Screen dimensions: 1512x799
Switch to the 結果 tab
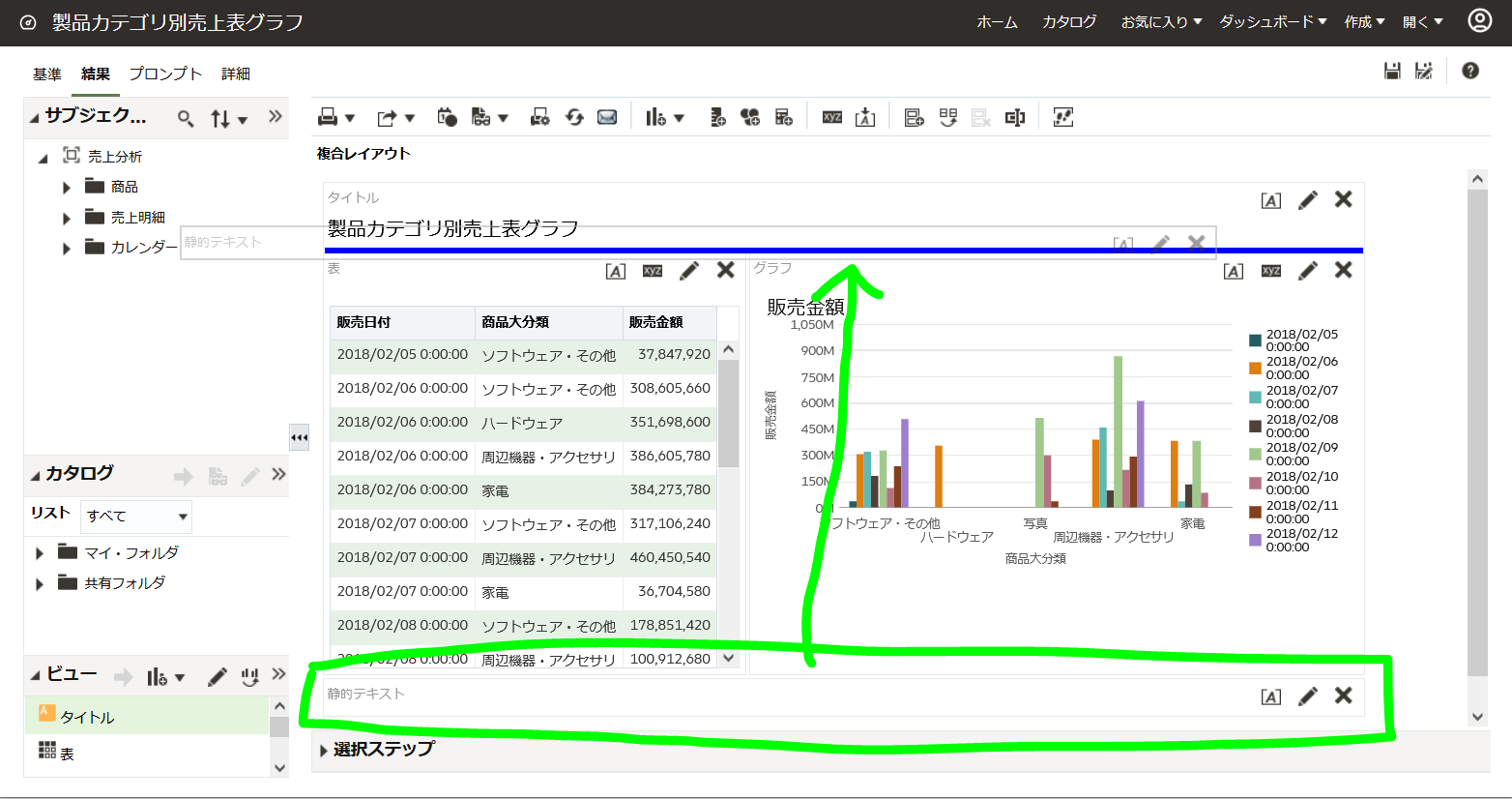(x=96, y=74)
